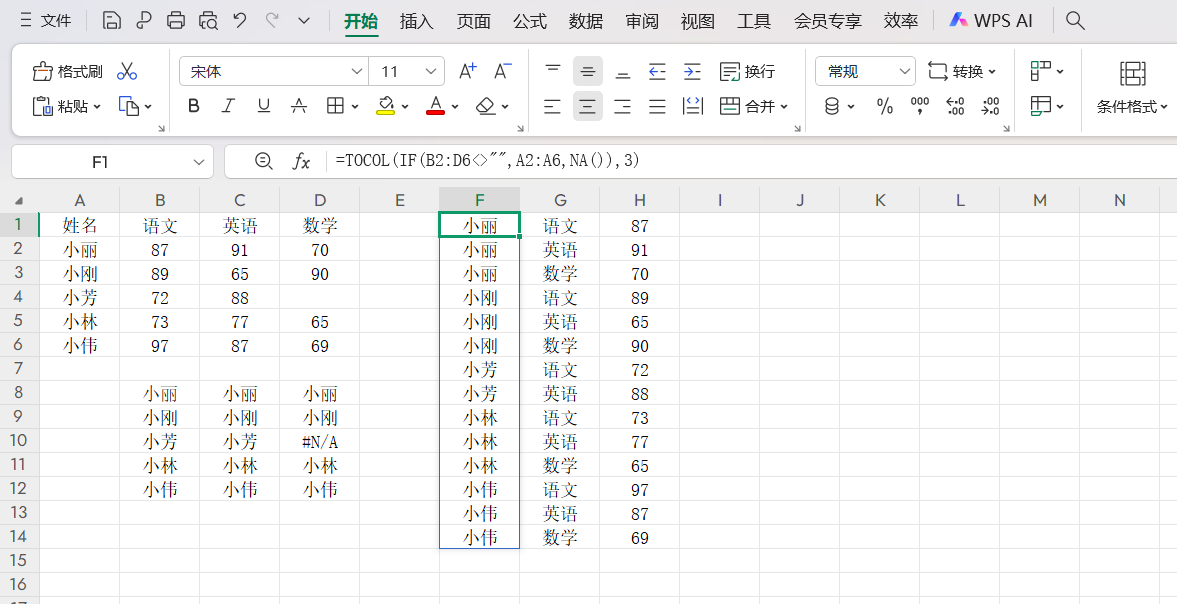Expand the font size 11 dropdown
The image size is (1177, 604).
tap(431, 72)
